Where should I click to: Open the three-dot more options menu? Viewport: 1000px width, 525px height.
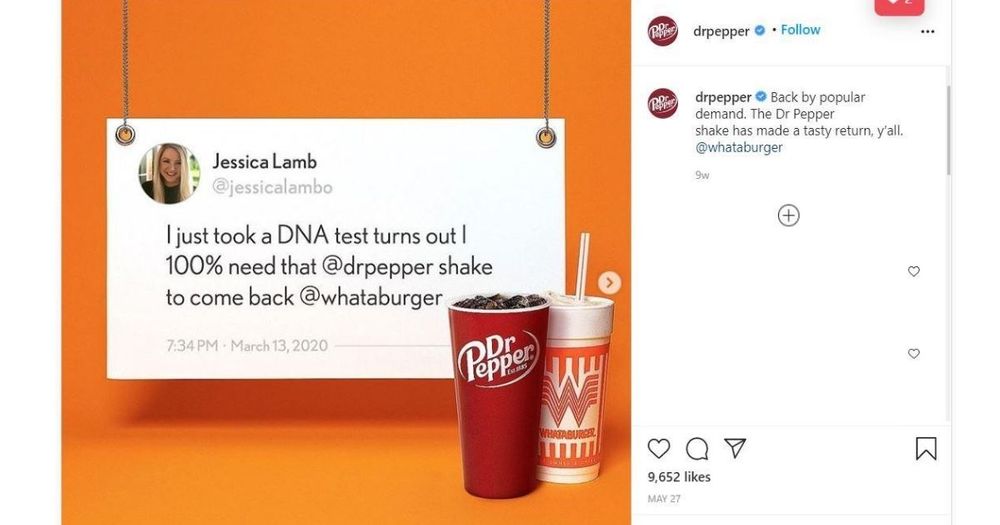pos(928,31)
